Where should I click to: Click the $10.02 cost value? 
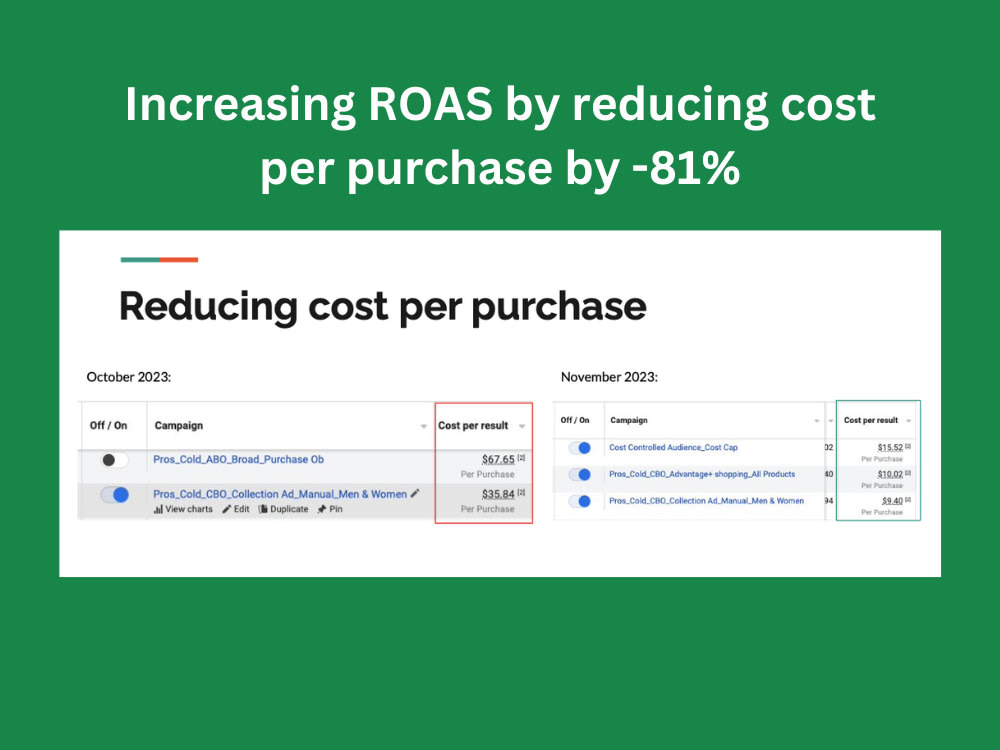coord(890,474)
